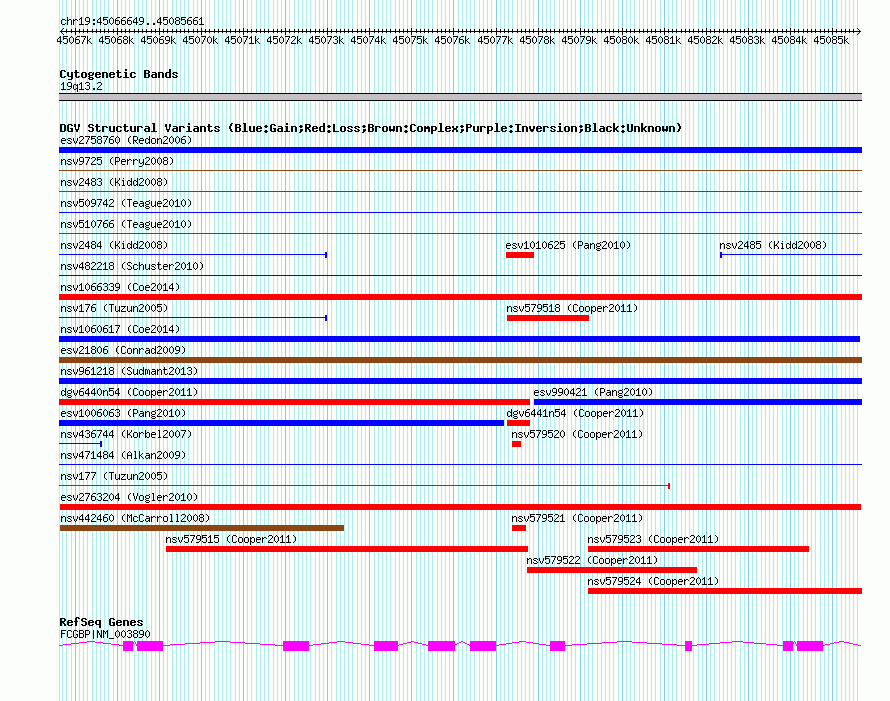Open nsv176 (Tuzun2005) variant label
This screenshot has width=890, height=701.
(114, 308)
